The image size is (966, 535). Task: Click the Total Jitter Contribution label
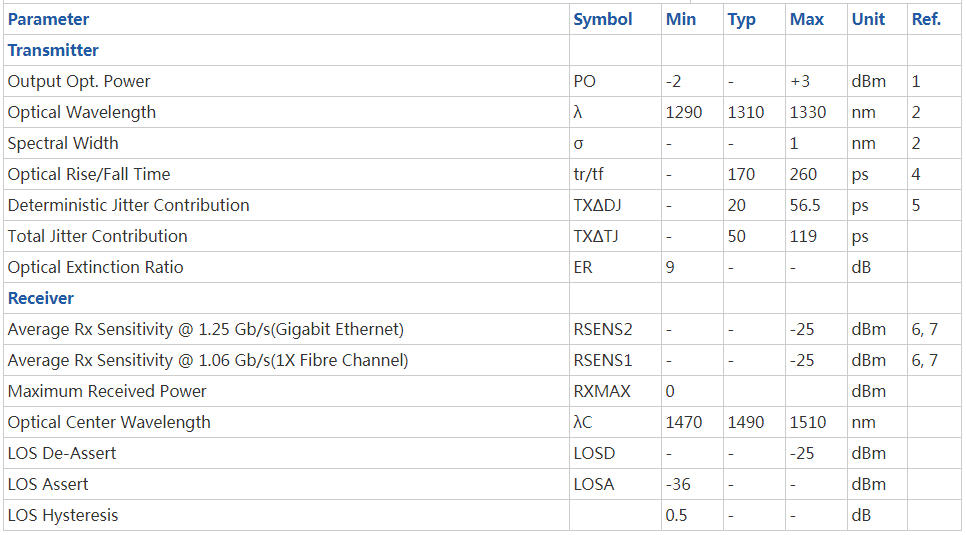pos(97,236)
